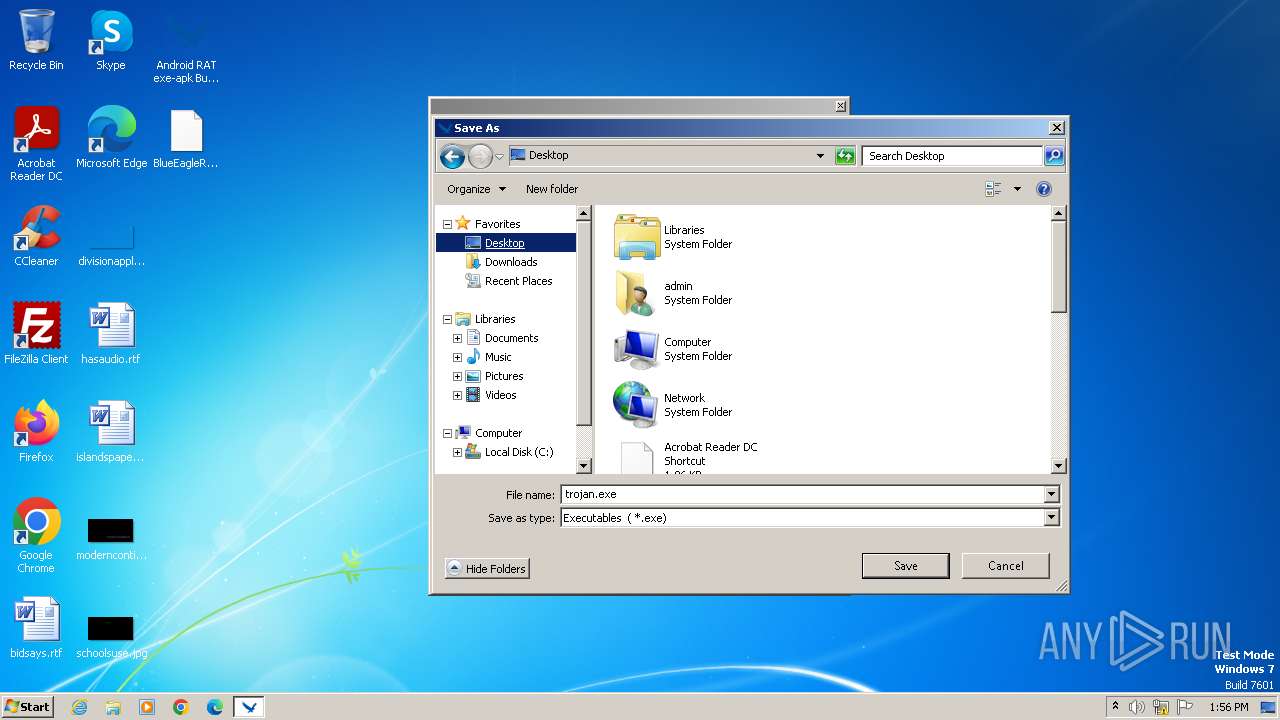
Task: Click Hide Folders button
Action: click(x=487, y=568)
